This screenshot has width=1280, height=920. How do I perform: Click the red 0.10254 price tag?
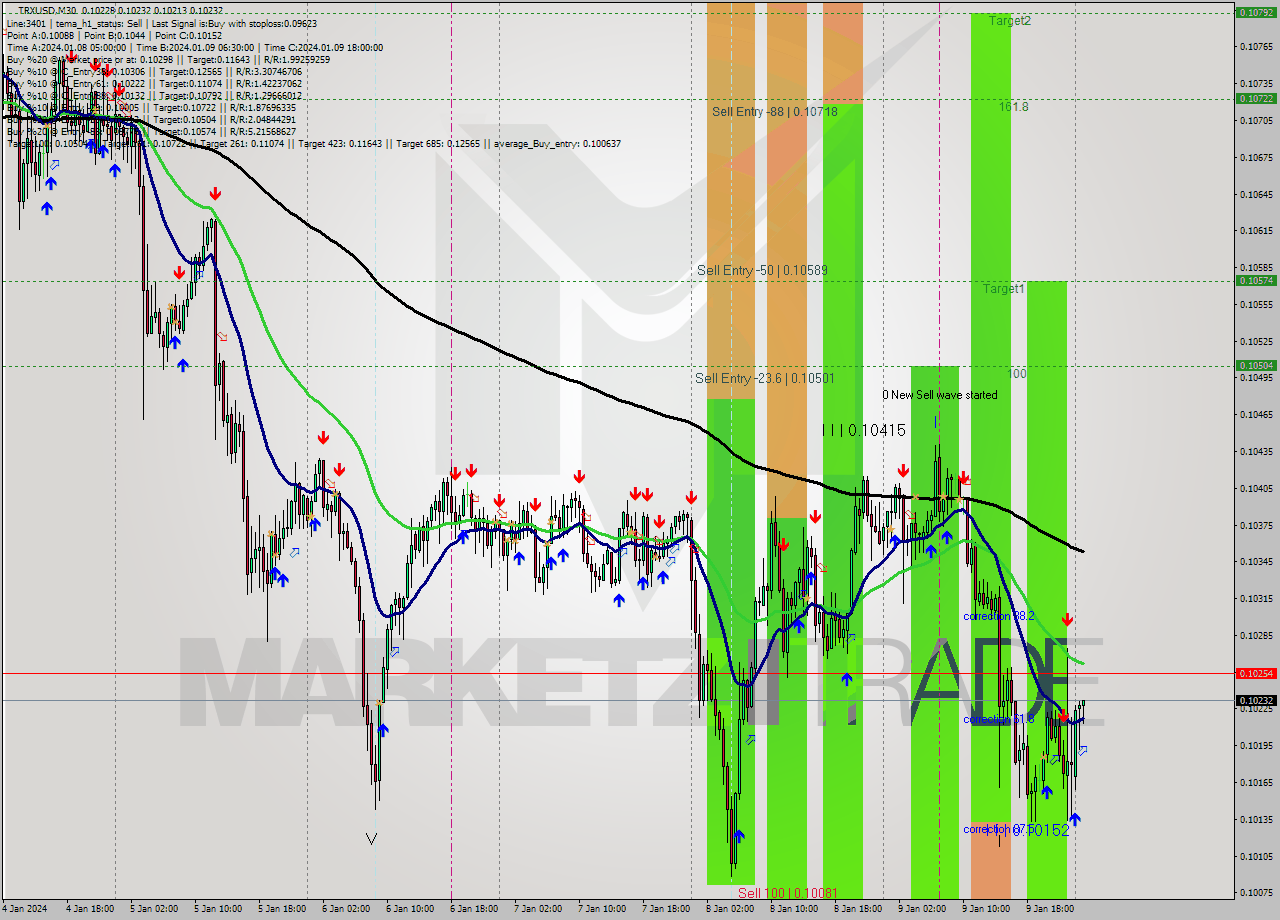tap(1256, 673)
